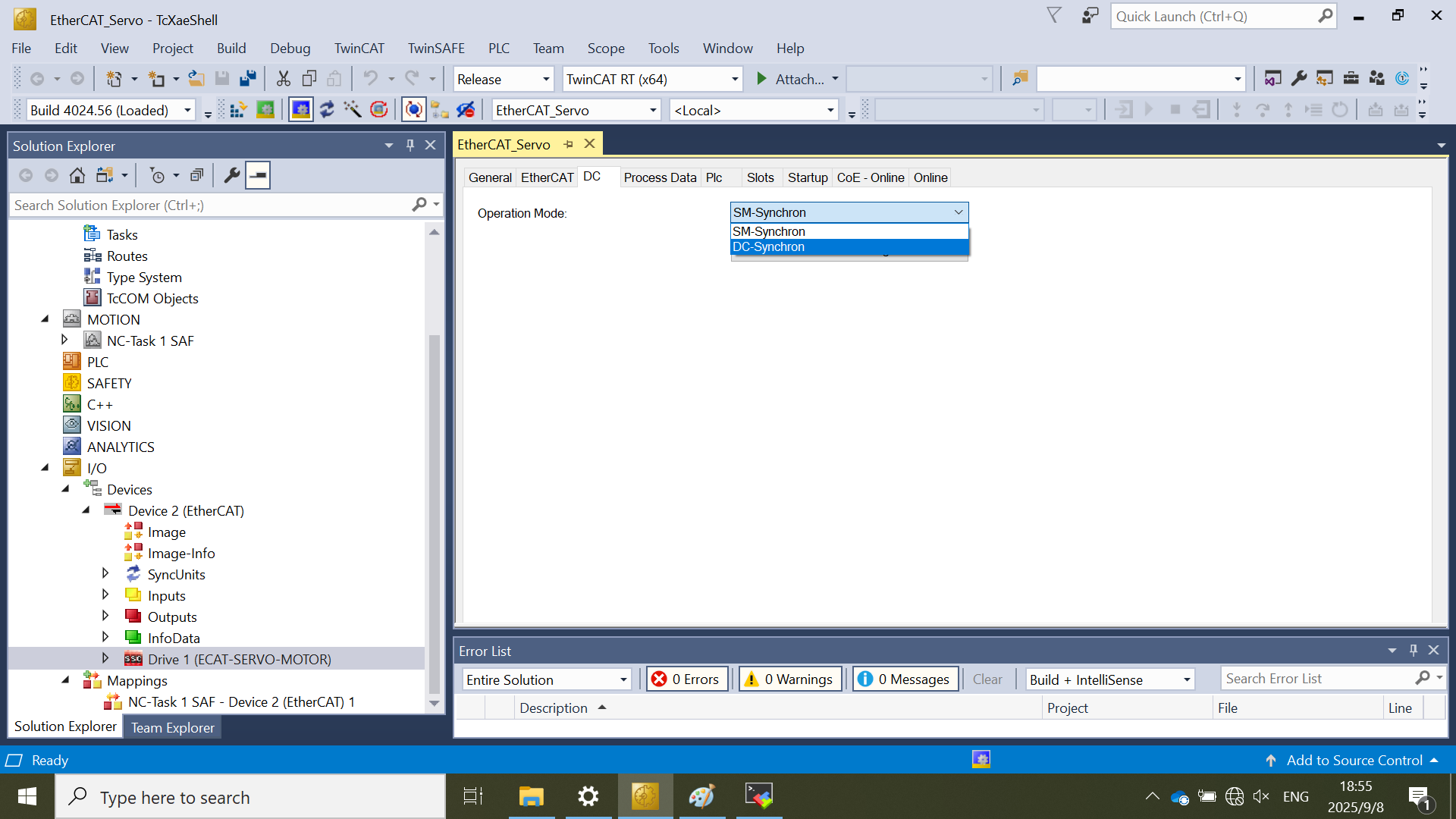Viewport: 1456px width, 819px height.
Task: Toggle the 0 Errors filter
Action: (686, 679)
